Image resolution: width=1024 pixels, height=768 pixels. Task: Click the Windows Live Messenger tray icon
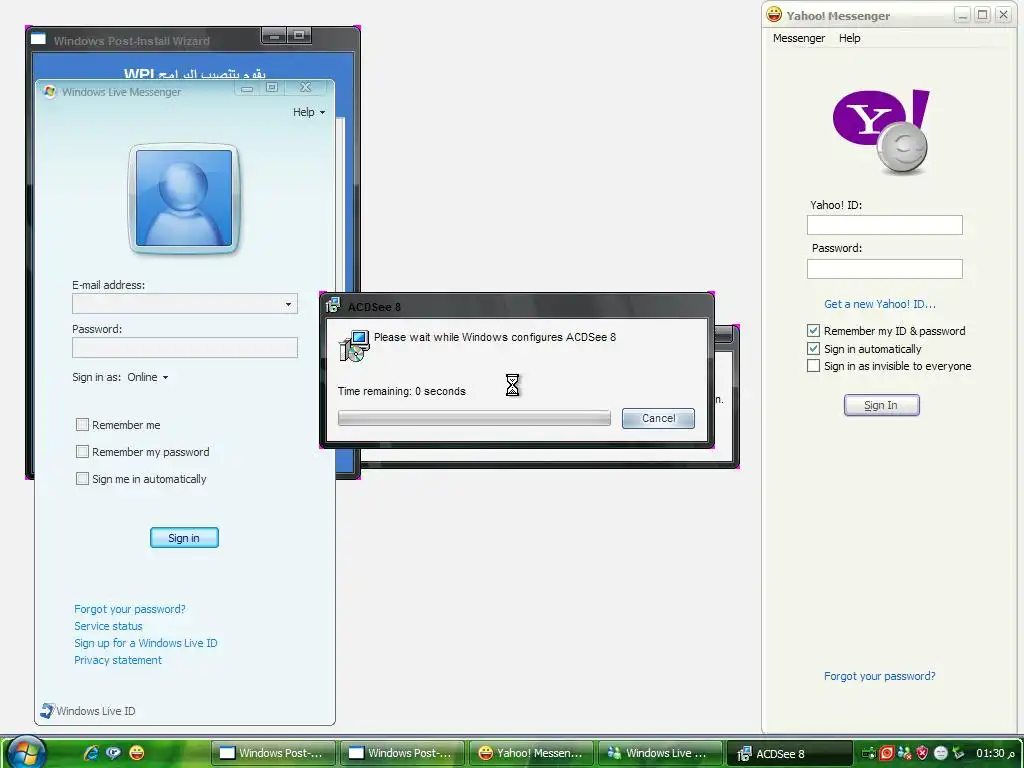click(904, 753)
